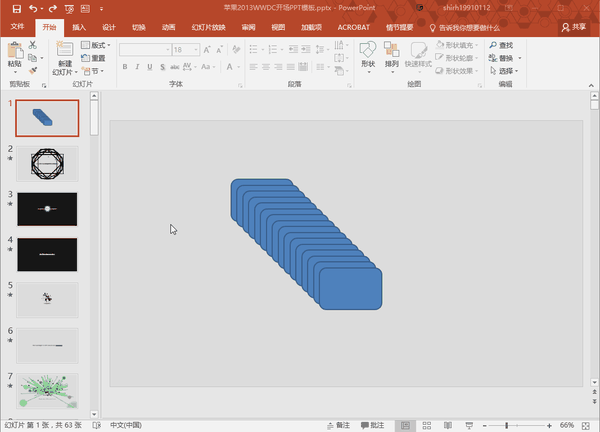Screen dimensions: 600x432
Task: Toggle bold formatting
Action: point(125,67)
